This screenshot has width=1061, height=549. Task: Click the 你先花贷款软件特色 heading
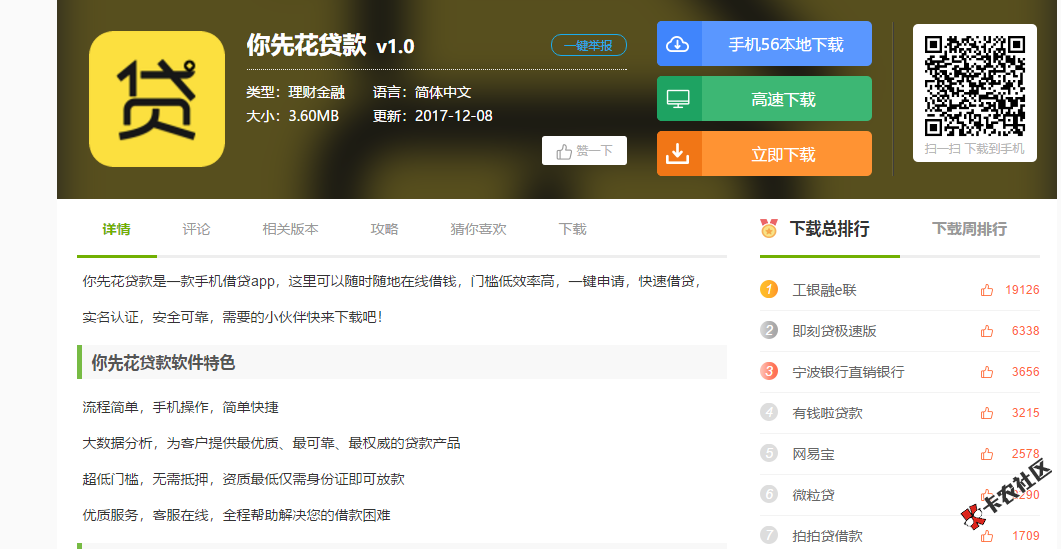pyautogui.click(x=163, y=363)
